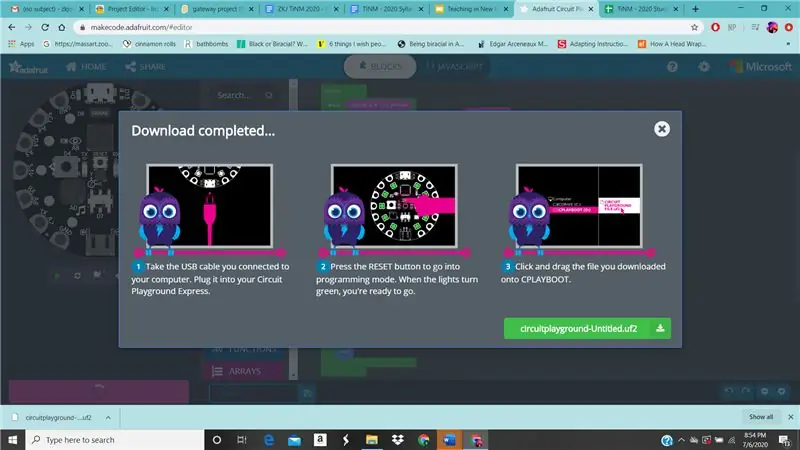
Task: Show hidden system tray icons
Action: [x=682, y=440]
